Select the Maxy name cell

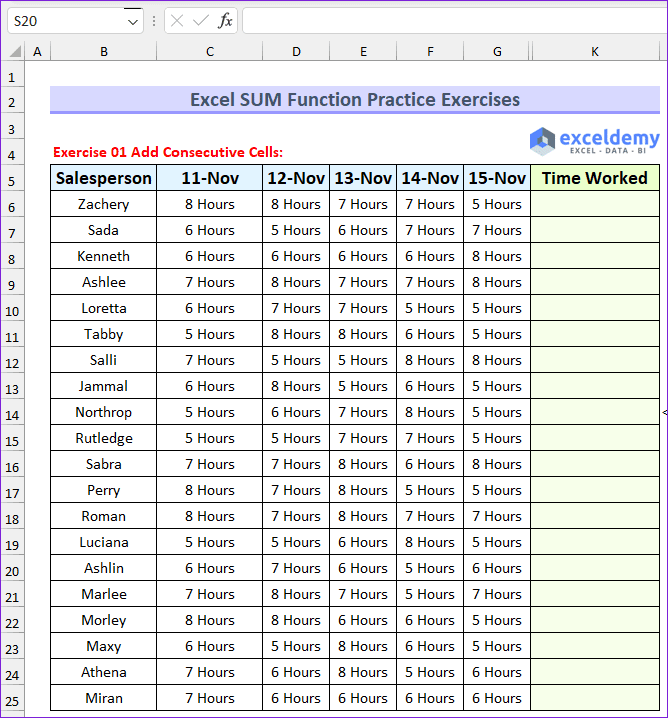point(103,646)
